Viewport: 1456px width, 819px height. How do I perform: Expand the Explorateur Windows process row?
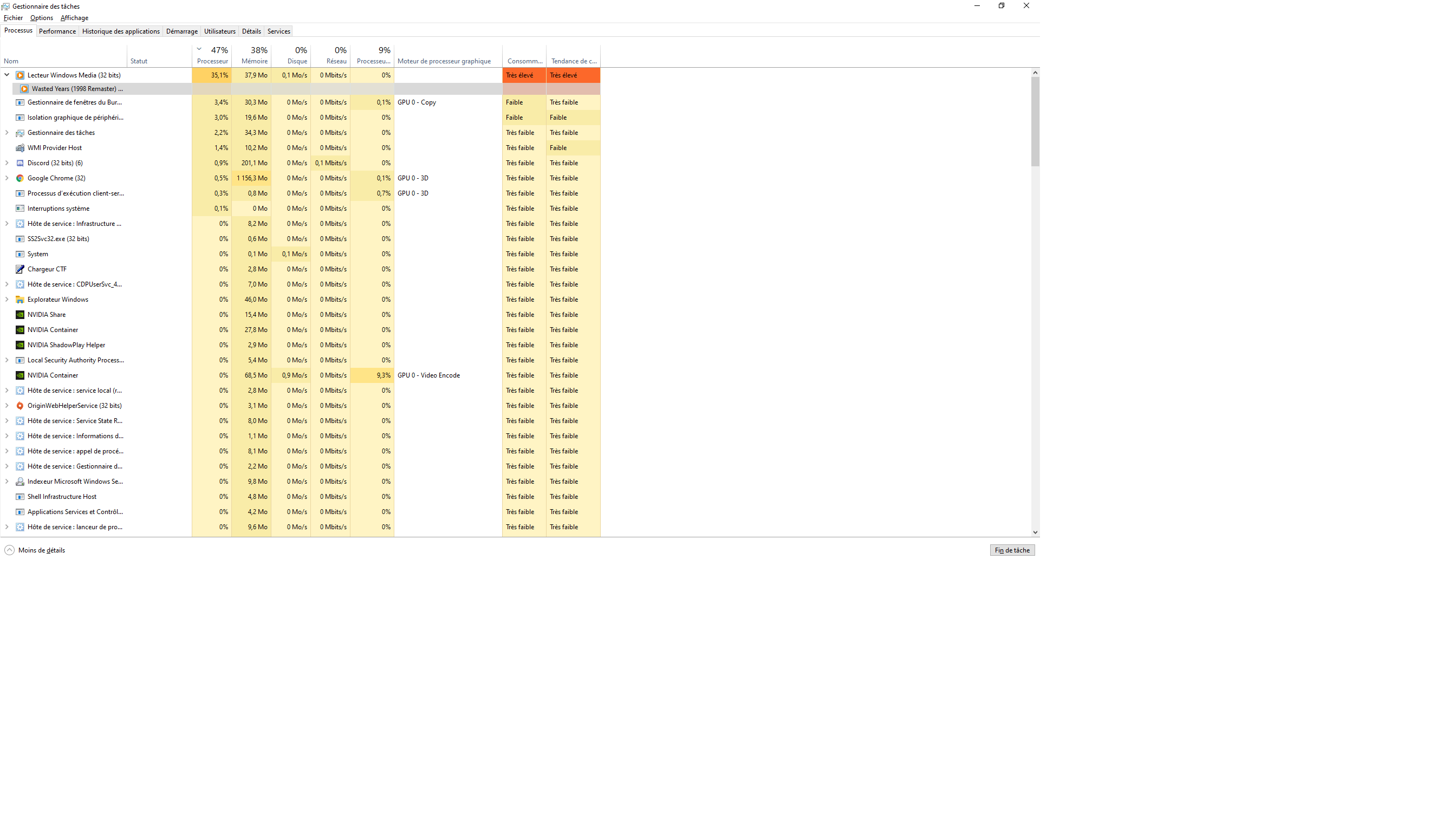point(7,300)
